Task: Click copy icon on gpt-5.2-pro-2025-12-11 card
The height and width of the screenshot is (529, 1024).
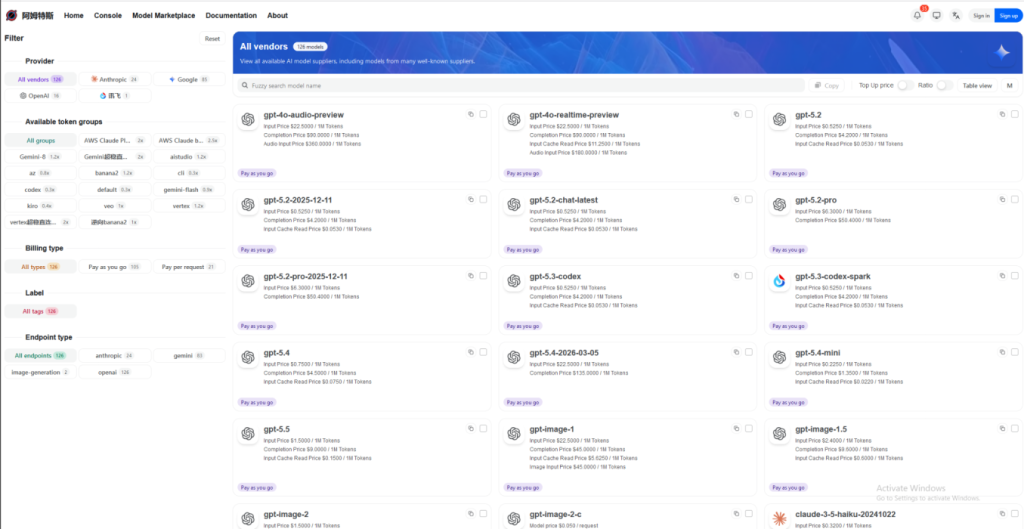Action: (470, 276)
